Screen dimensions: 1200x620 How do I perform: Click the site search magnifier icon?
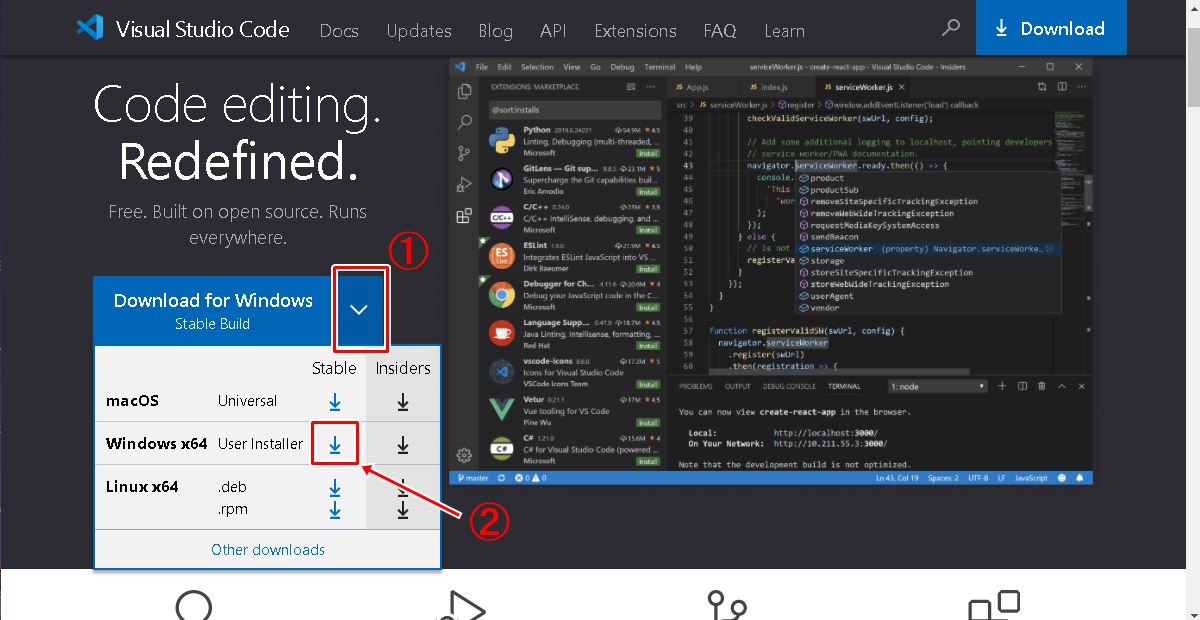(x=951, y=28)
